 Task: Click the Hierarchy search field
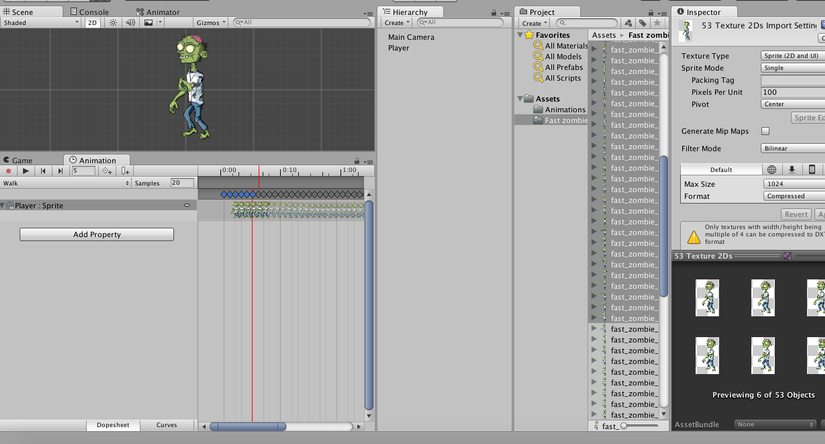460,23
